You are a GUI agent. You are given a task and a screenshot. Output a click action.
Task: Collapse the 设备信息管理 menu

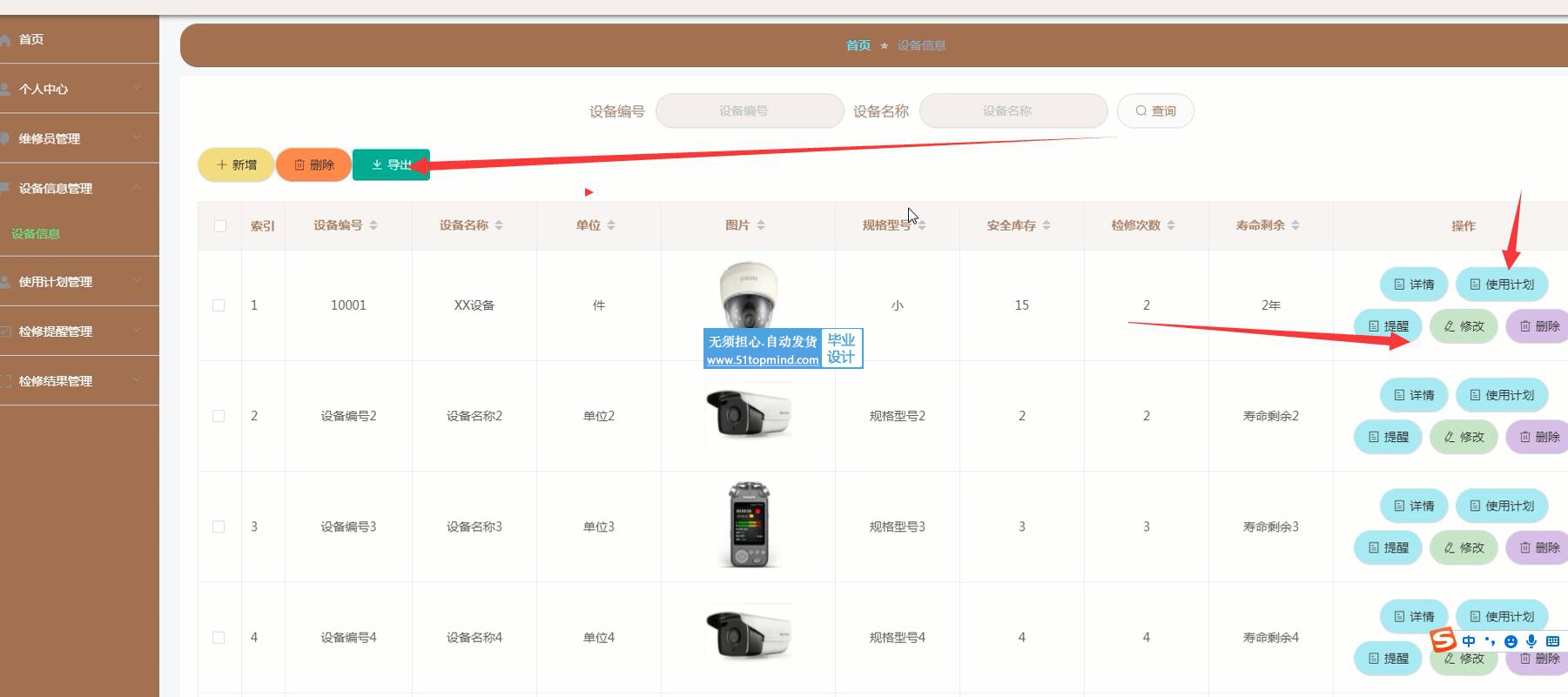pos(79,188)
